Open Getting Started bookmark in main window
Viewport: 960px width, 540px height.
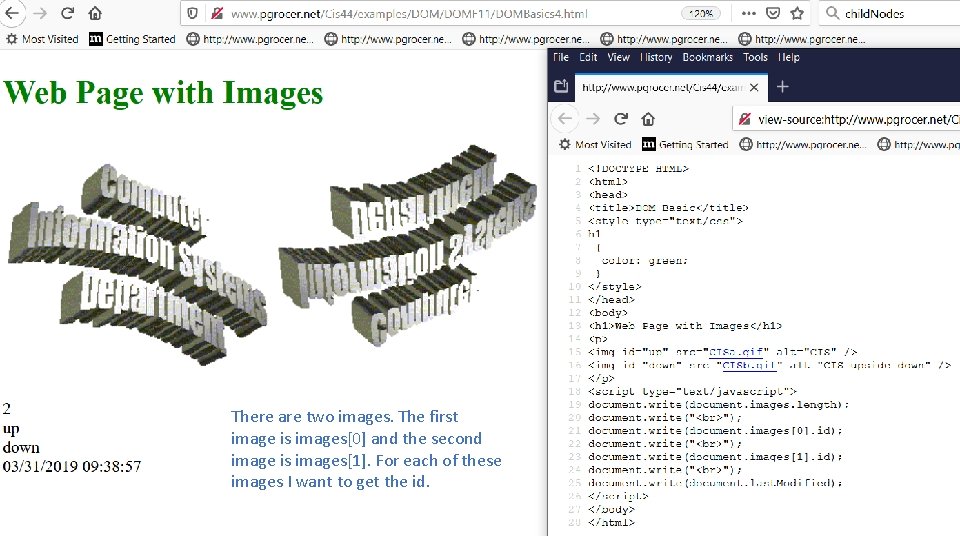(x=132, y=39)
